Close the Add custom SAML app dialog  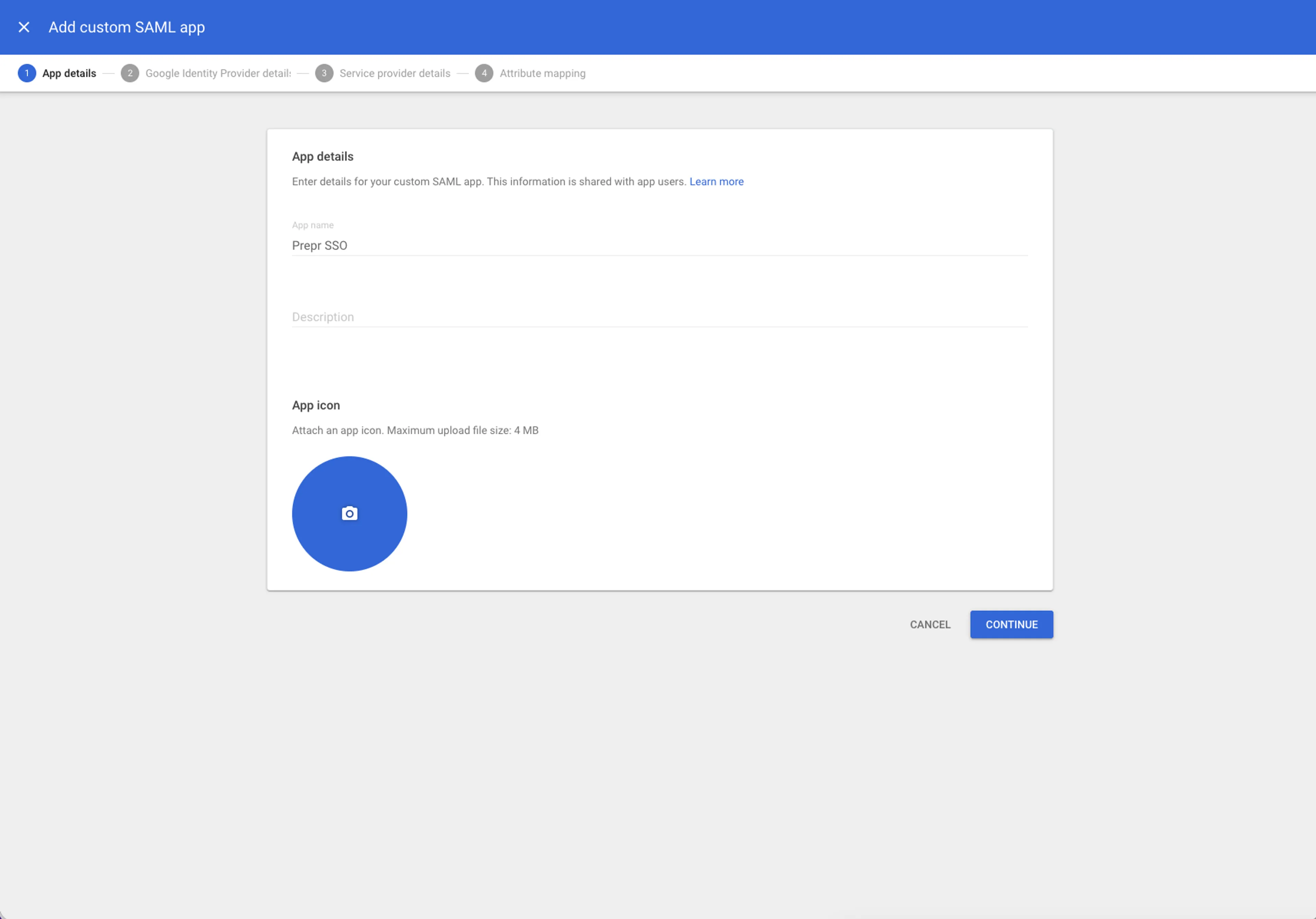(24, 27)
